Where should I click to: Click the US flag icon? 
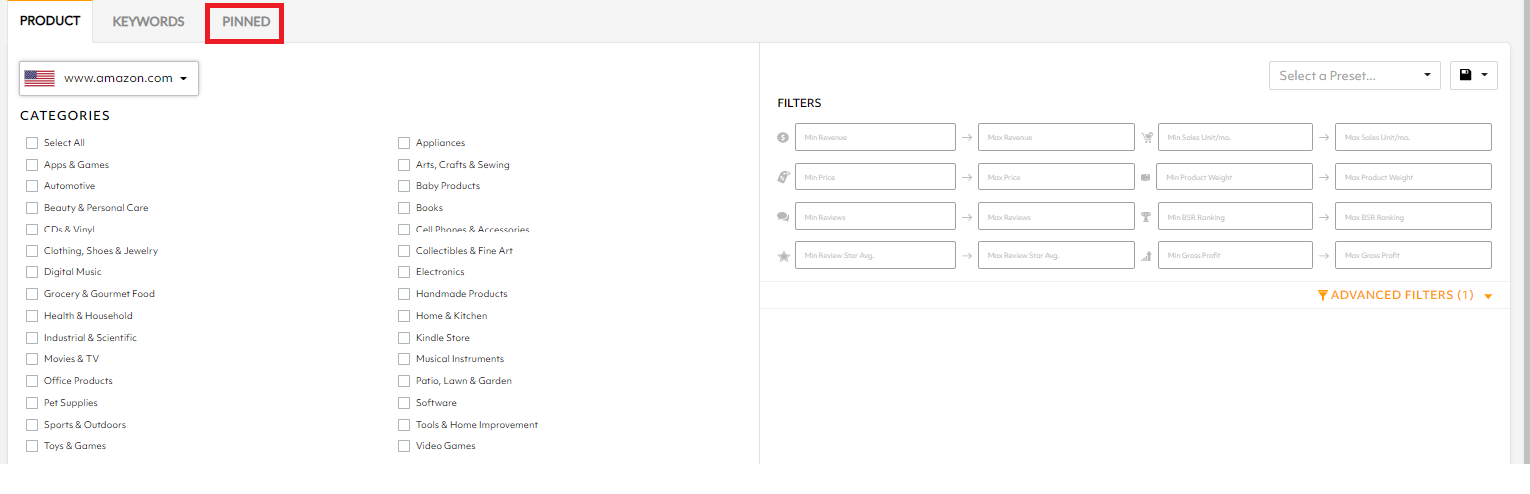point(39,78)
